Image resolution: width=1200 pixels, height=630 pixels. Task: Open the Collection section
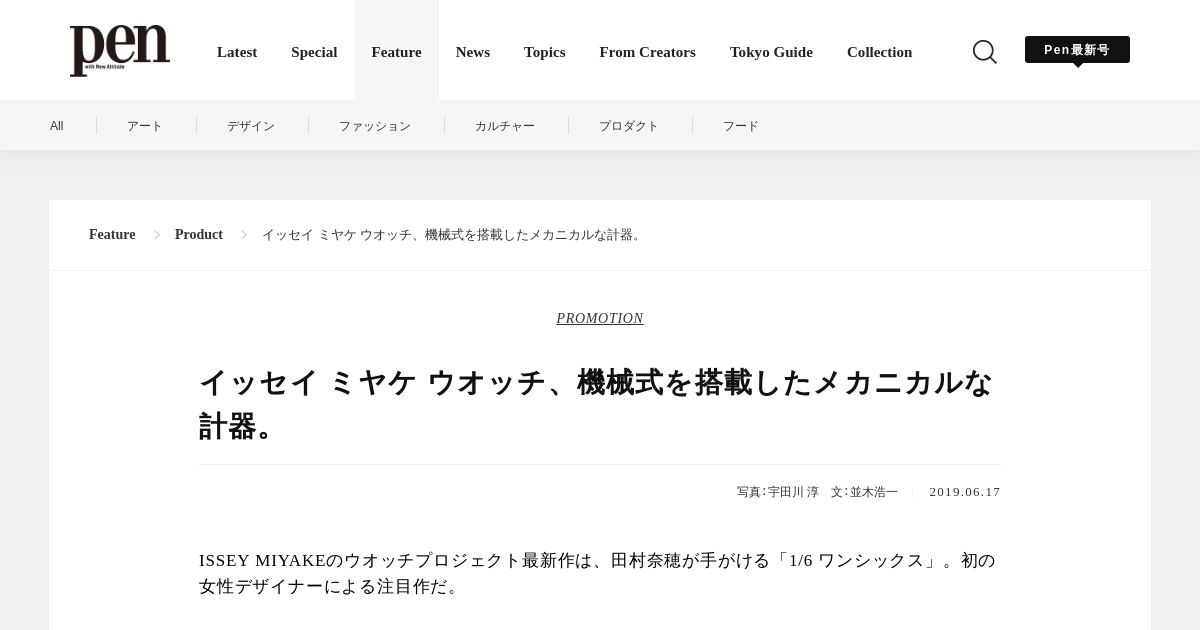click(879, 52)
